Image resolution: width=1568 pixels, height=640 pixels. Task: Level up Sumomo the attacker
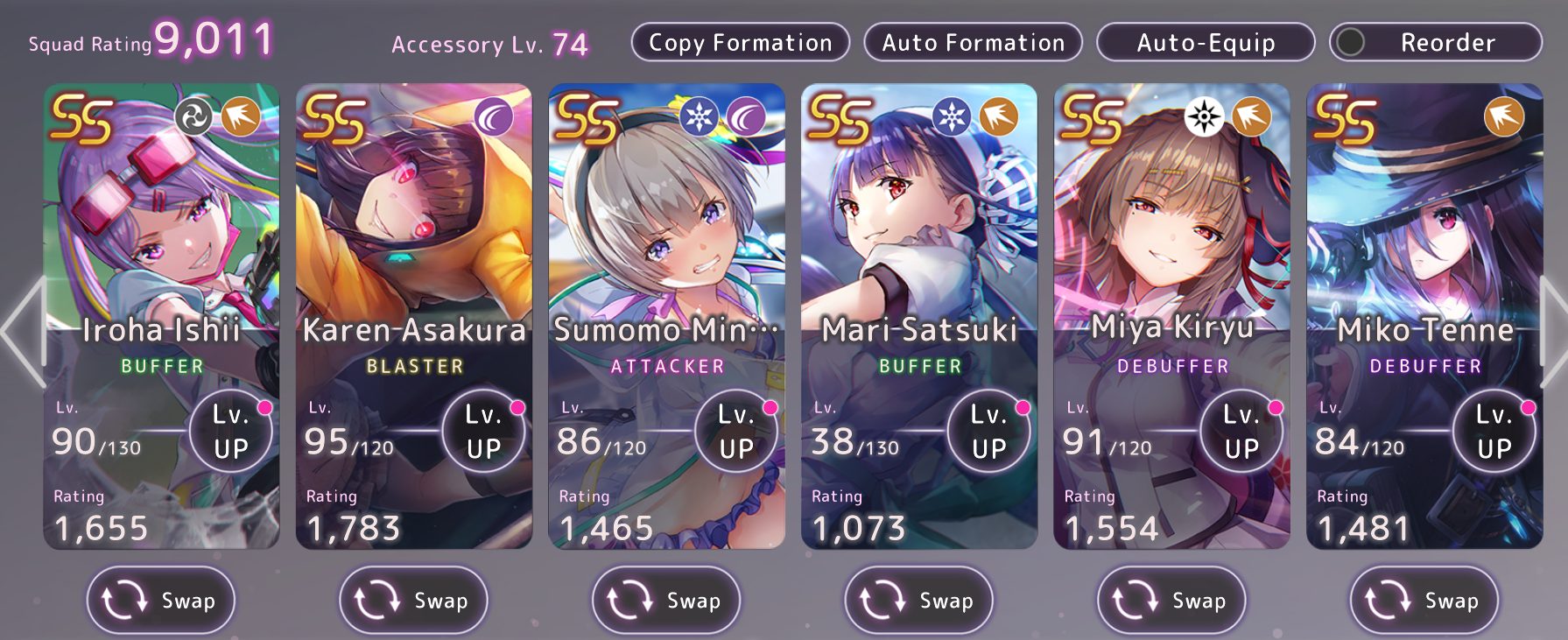(737, 431)
